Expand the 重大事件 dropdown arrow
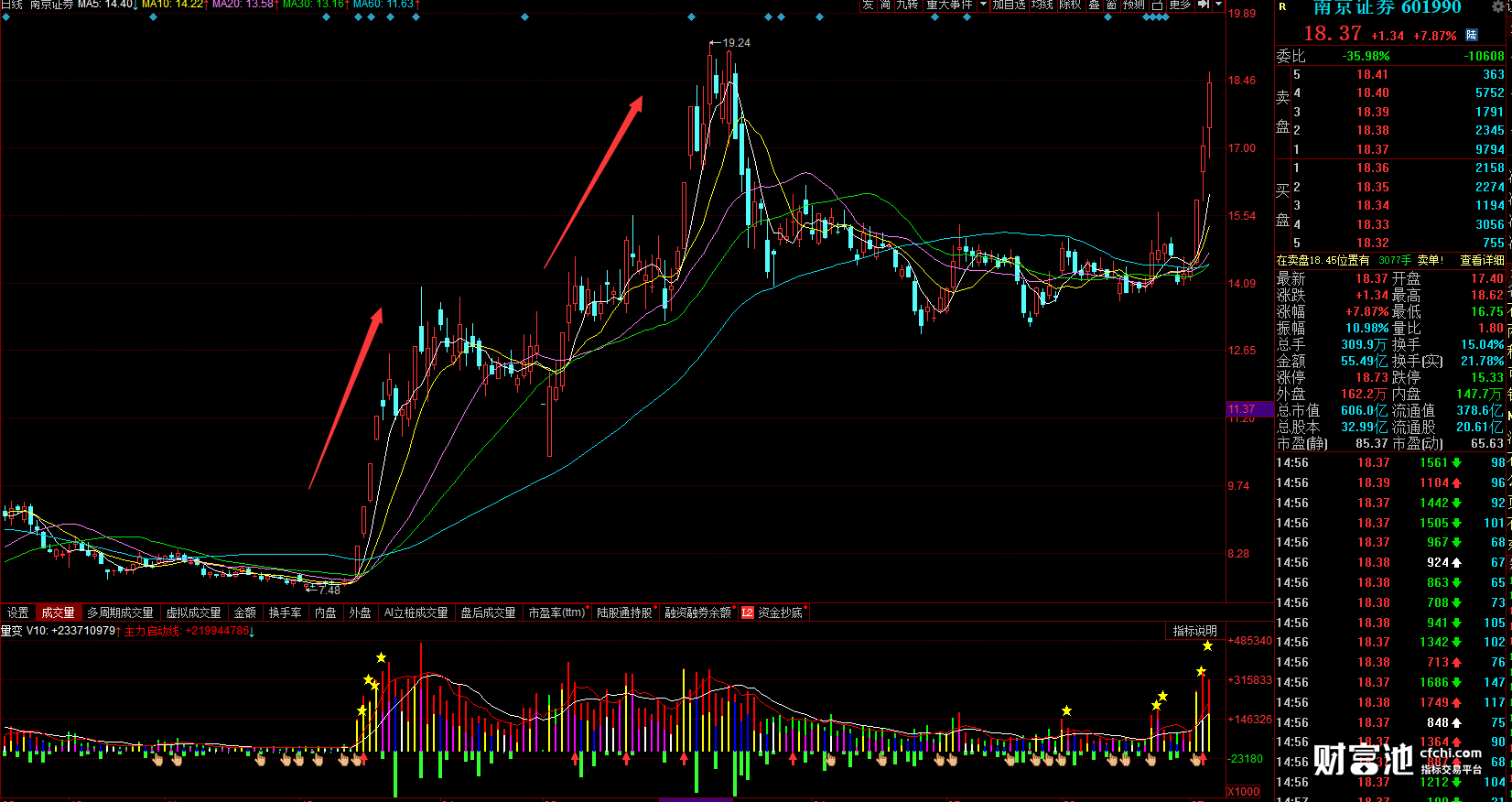 (x=984, y=5)
